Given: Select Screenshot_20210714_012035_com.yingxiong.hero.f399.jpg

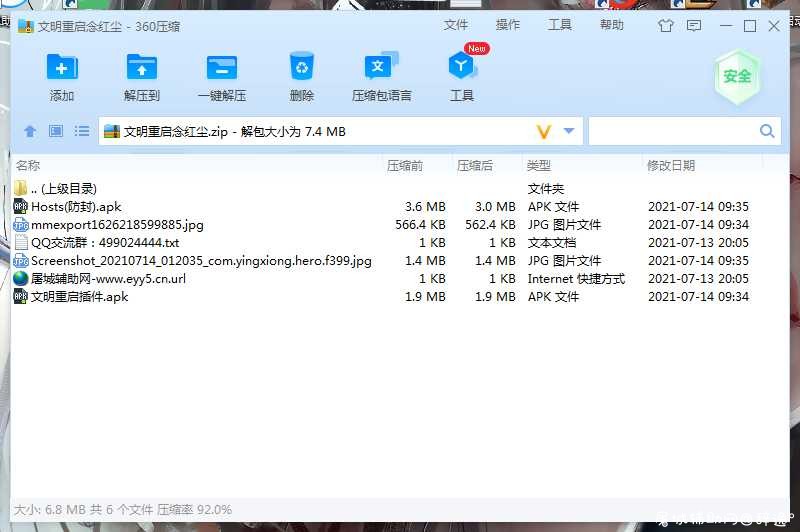Looking at the screenshot, I should (201, 261).
